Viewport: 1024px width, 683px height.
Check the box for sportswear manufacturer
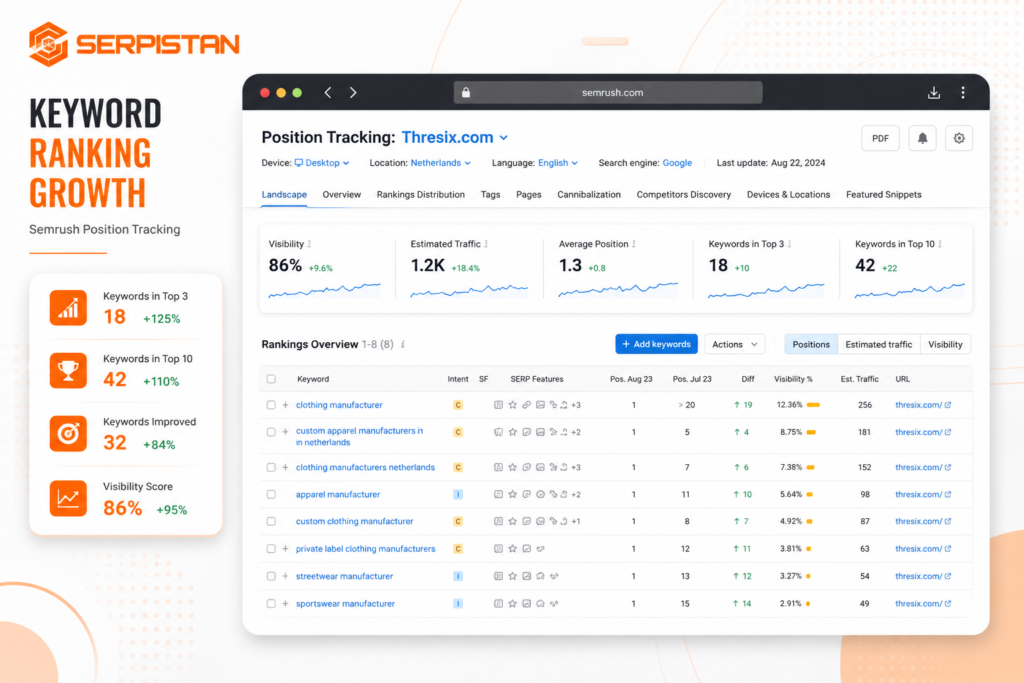[271, 603]
